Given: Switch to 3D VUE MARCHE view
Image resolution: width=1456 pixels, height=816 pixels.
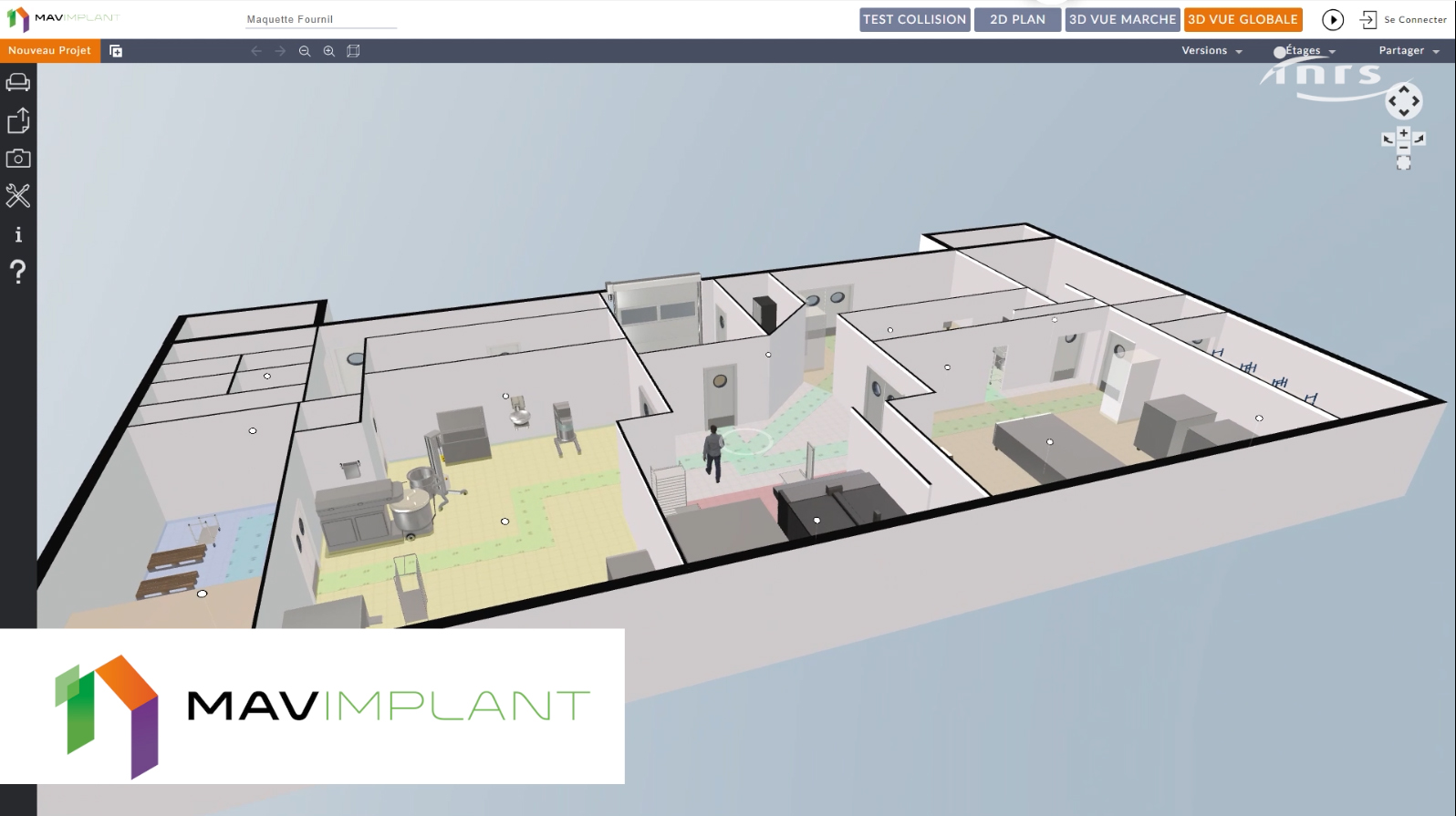Looking at the screenshot, I should click(x=1122, y=19).
